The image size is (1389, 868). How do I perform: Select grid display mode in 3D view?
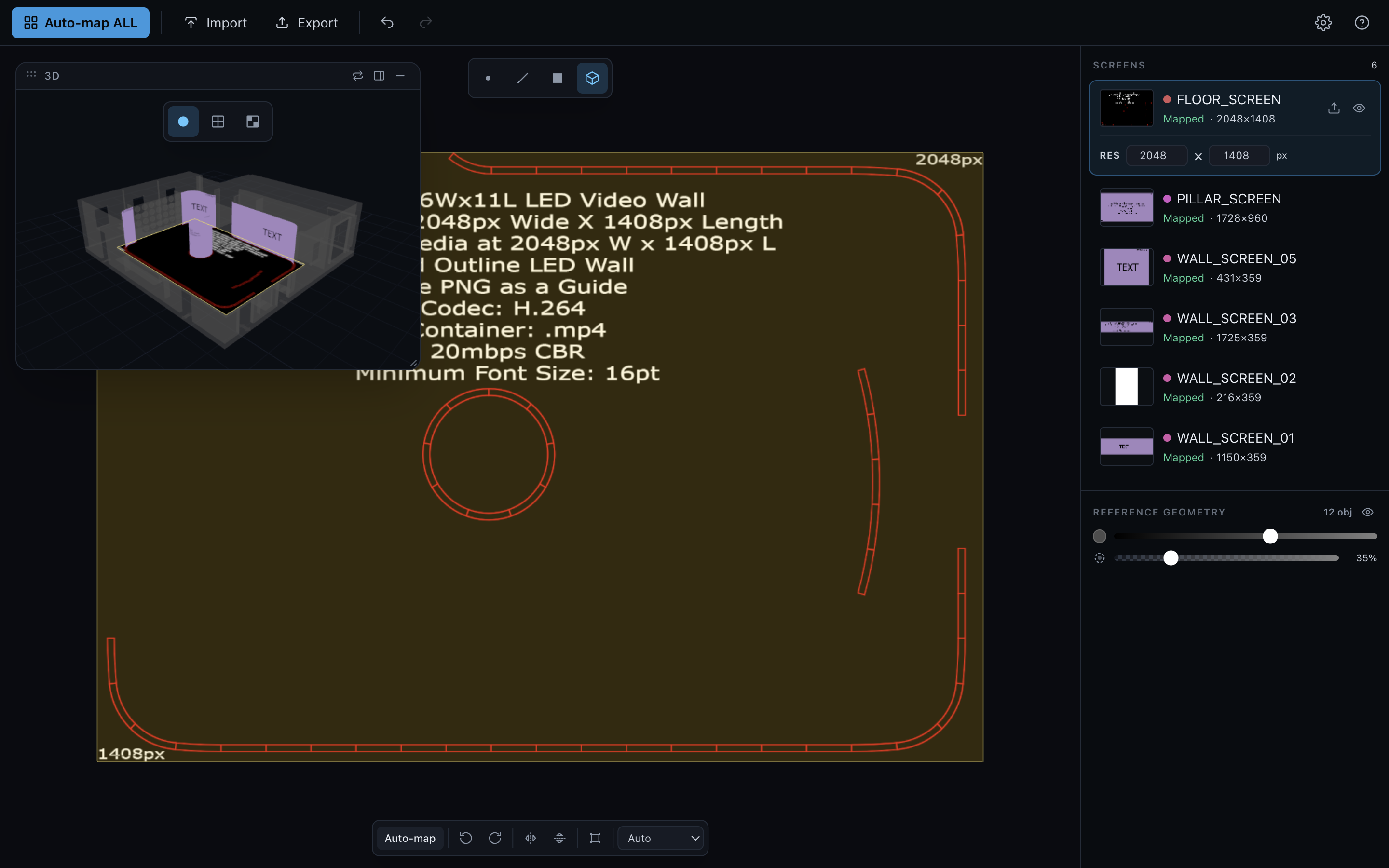coord(218,122)
